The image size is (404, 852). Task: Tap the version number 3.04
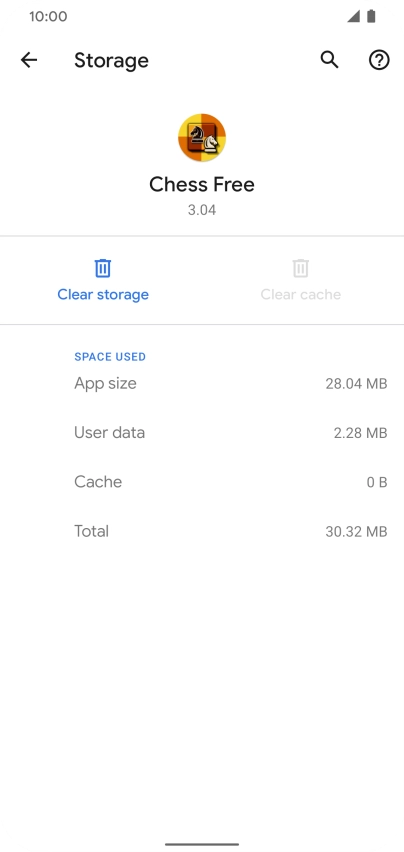pos(202,210)
